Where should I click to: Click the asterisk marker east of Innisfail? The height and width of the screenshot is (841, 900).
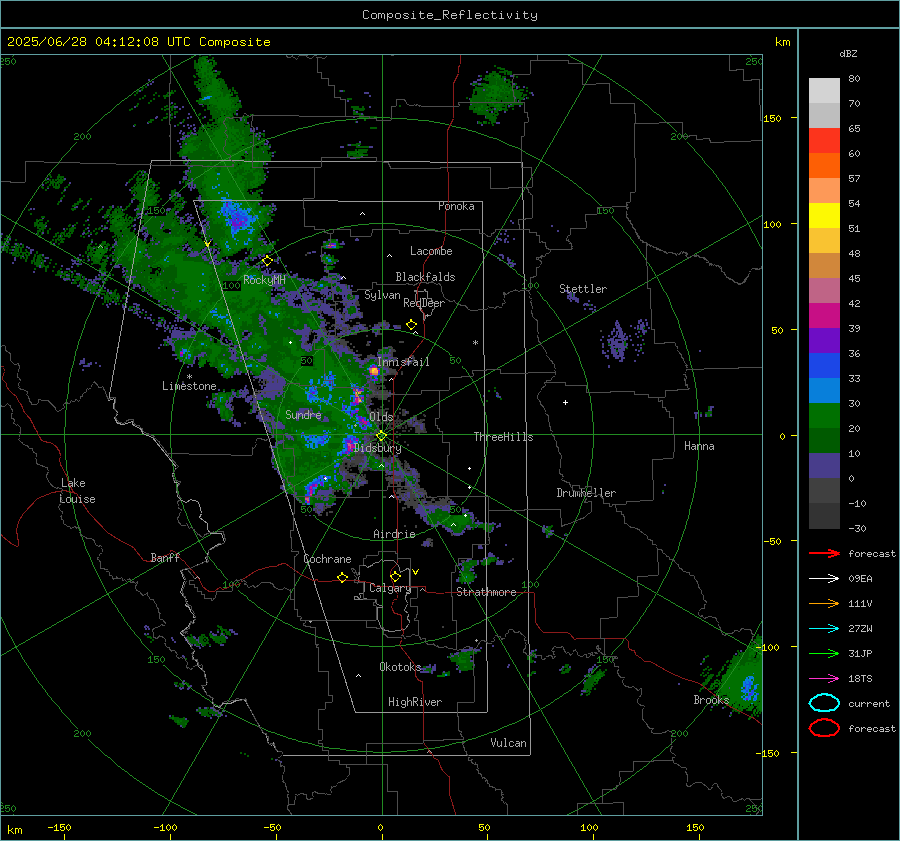[x=475, y=343]
